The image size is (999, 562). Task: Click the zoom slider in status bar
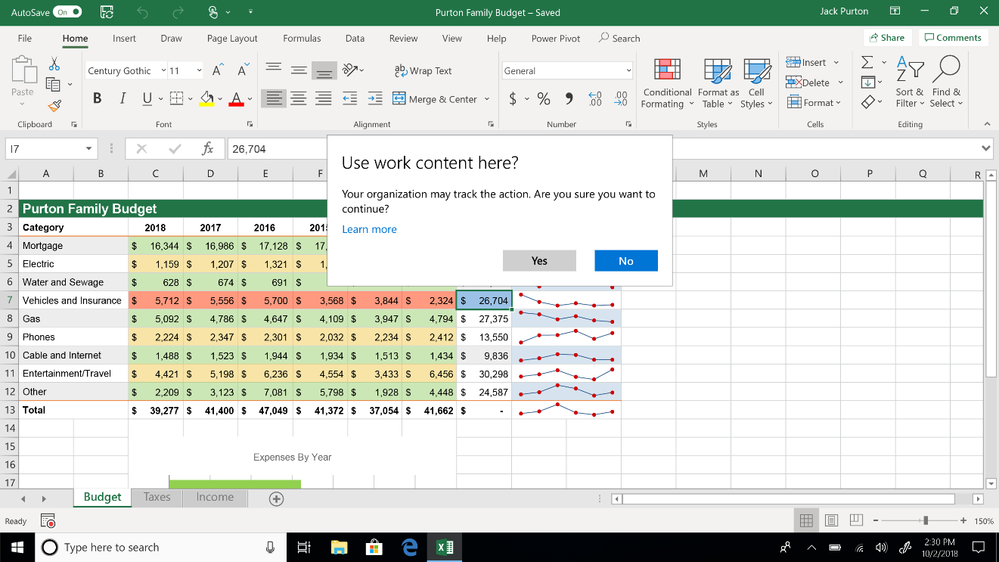click(x=925, y=521)
